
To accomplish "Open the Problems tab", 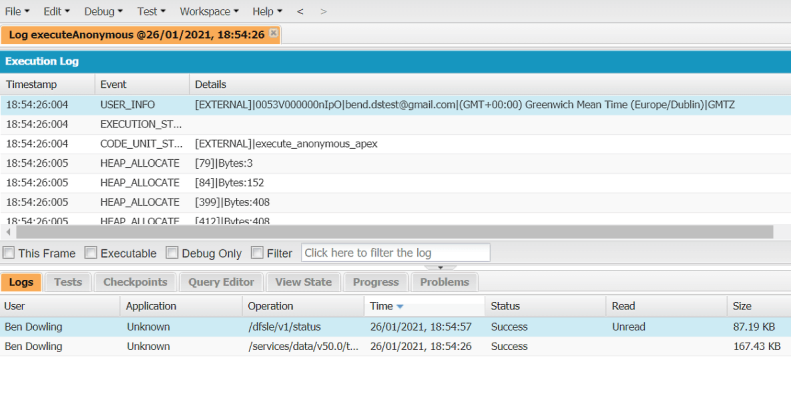I will click(444, 282).
